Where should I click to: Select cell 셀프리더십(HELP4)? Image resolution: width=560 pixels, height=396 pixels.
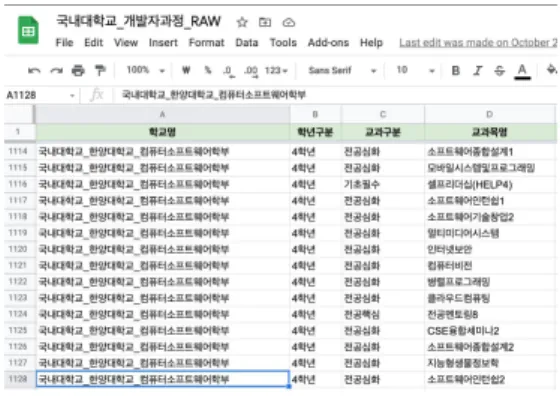click(490, 184)
